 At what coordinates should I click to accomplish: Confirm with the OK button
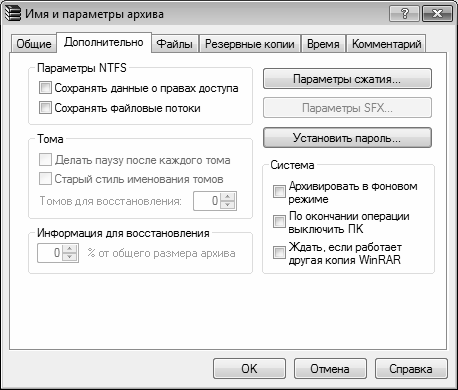point(249,369)
